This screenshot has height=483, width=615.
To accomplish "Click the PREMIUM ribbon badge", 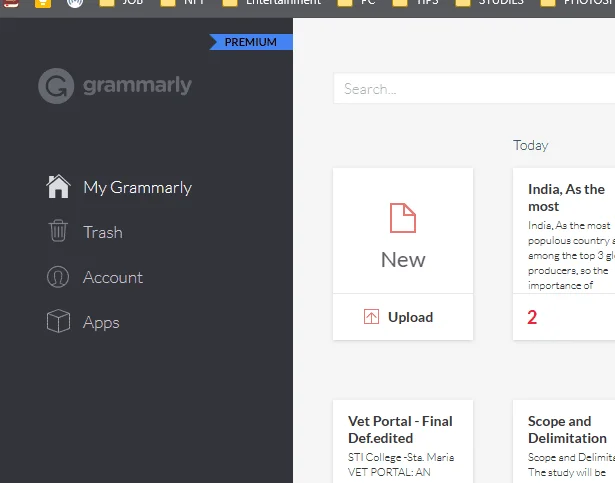I will pos(251,42).
